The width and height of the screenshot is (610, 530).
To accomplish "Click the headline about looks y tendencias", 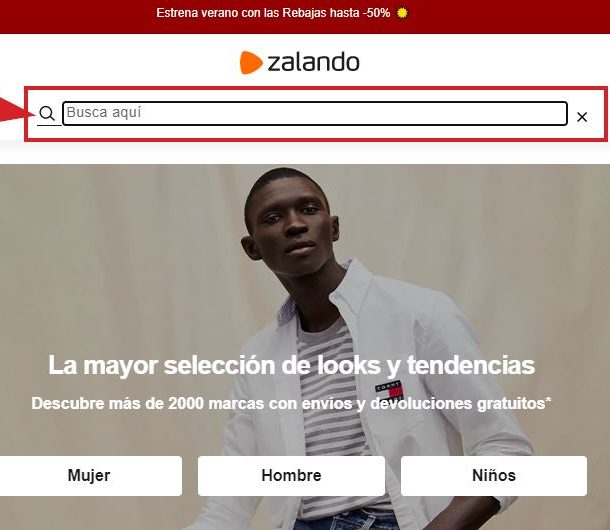I will pos(291,365).
